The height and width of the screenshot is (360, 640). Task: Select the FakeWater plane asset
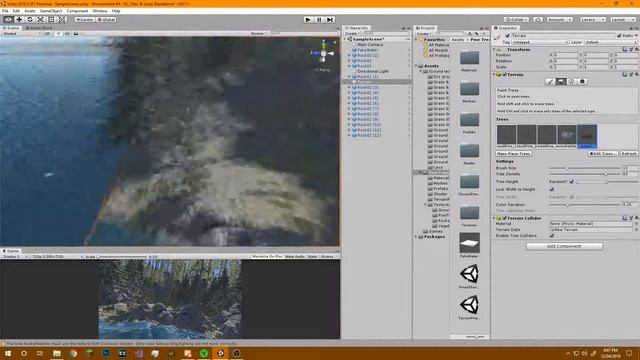pyautogui.click(x=469, y=243)
